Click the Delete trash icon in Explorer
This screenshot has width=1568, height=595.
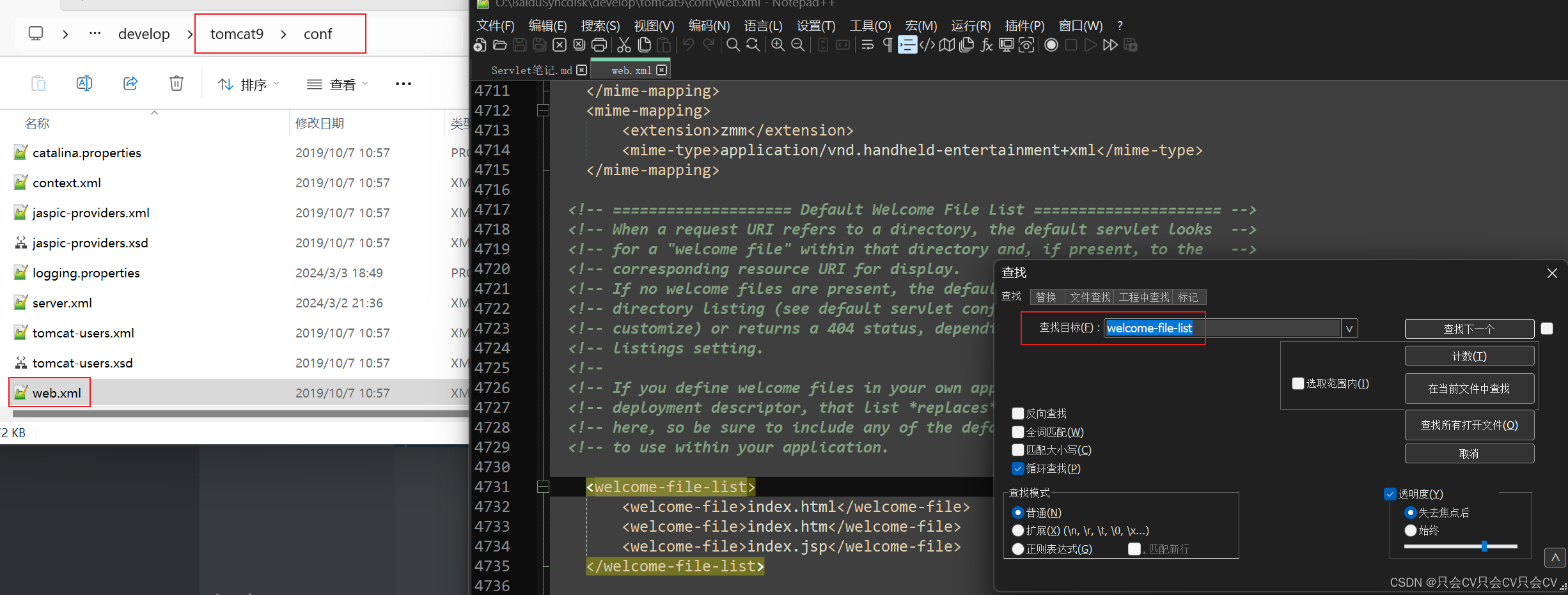(x=176, y=83)
